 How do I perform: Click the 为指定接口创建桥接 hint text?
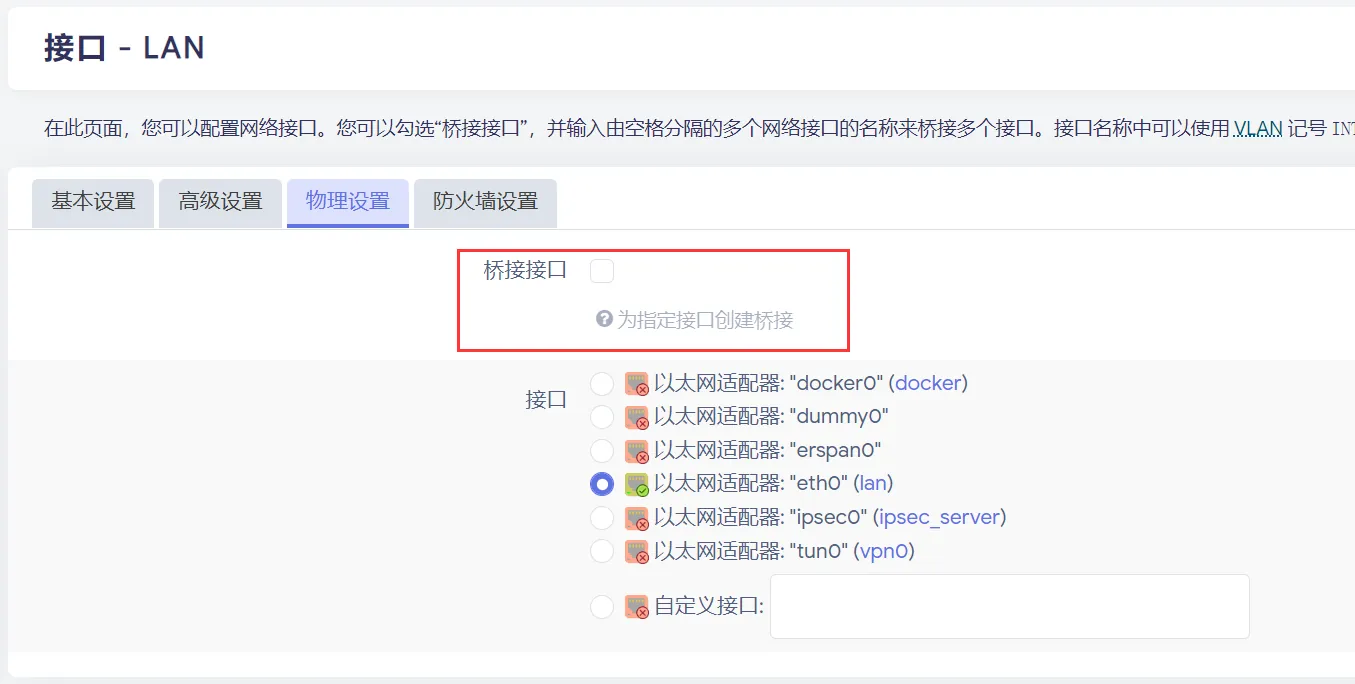[705, 320]
